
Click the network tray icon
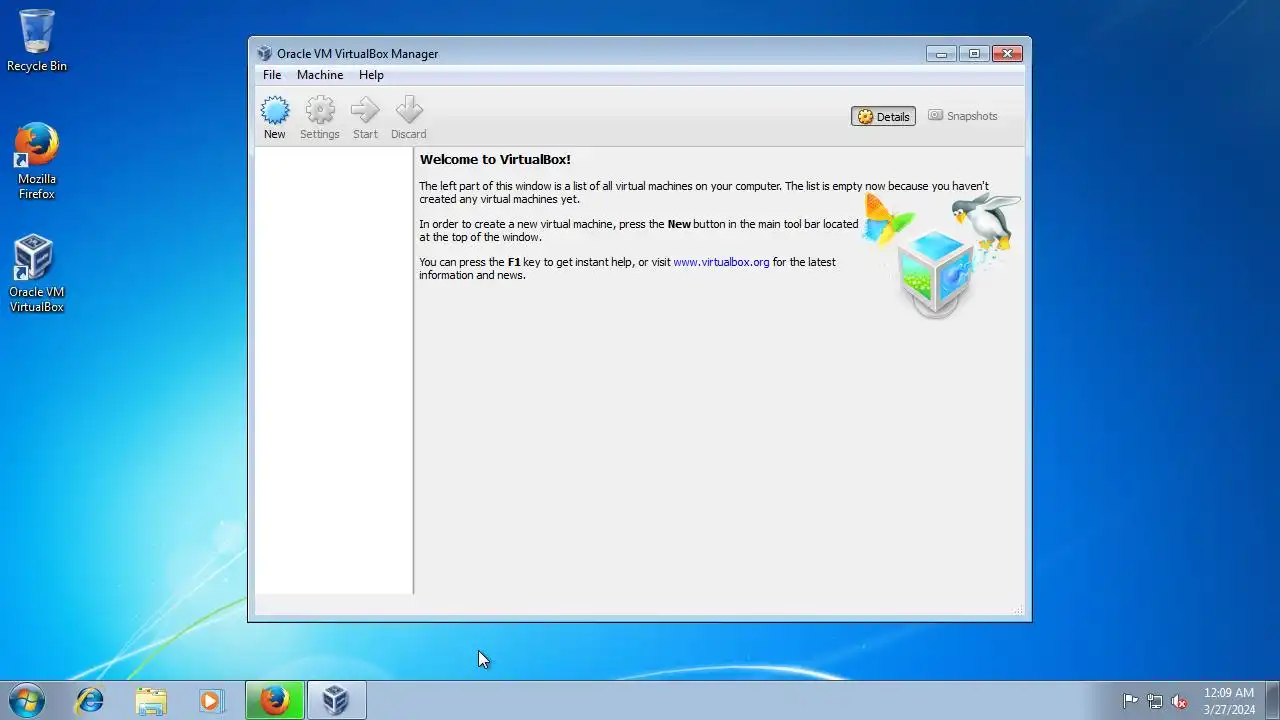tap(1155, 701)
